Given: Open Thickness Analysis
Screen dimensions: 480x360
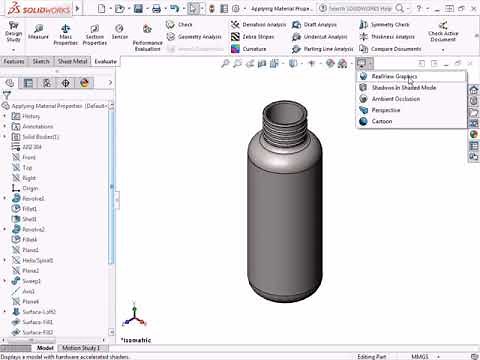Looking at the screenshot, I should pos(387,37).
